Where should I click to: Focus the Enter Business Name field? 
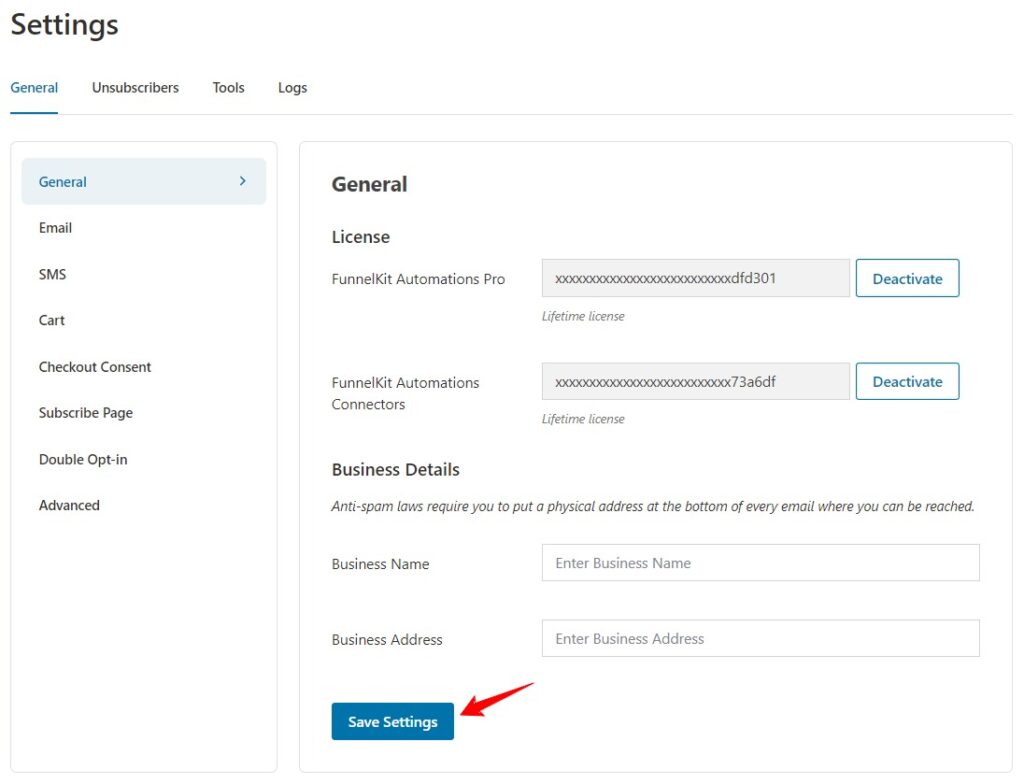point(760,563)
